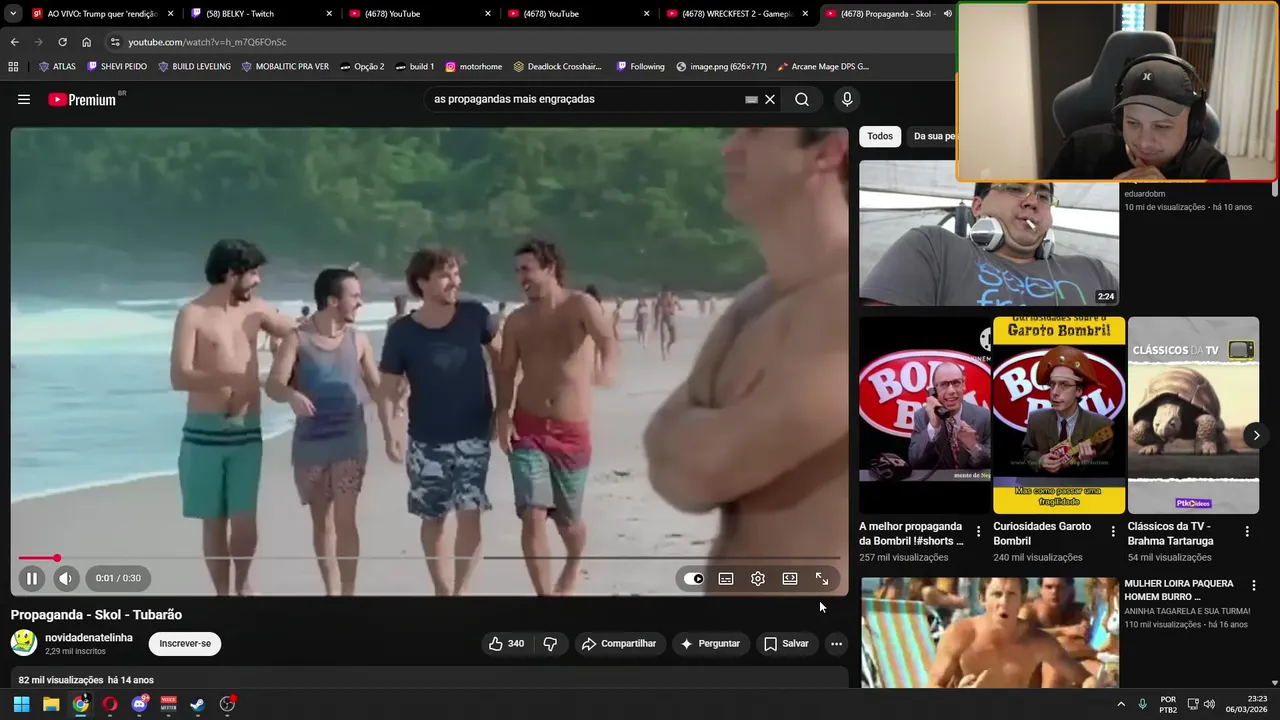Click the browser address bar URL
This screenshot has height=720, width=1280.
207,42
